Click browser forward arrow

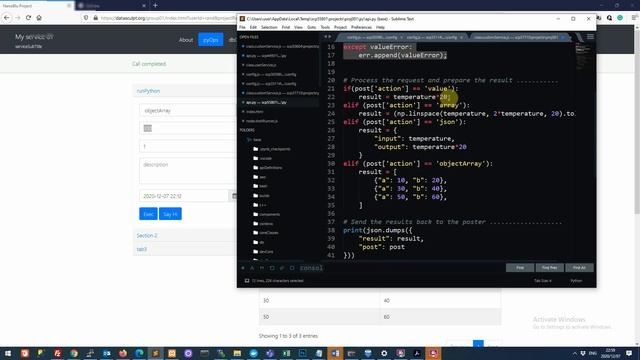coord(18,18)
